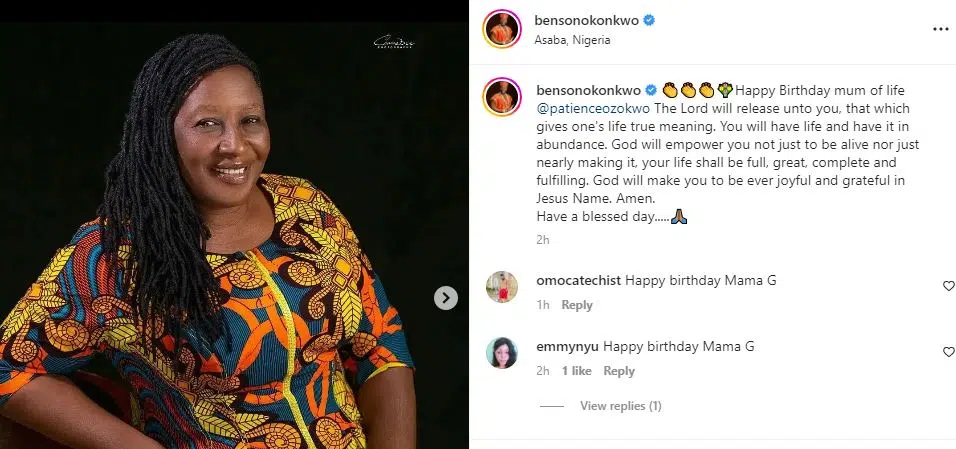Like emmynyu's comment with the heart
The image size is (956, 449).
tap(948, 352)
